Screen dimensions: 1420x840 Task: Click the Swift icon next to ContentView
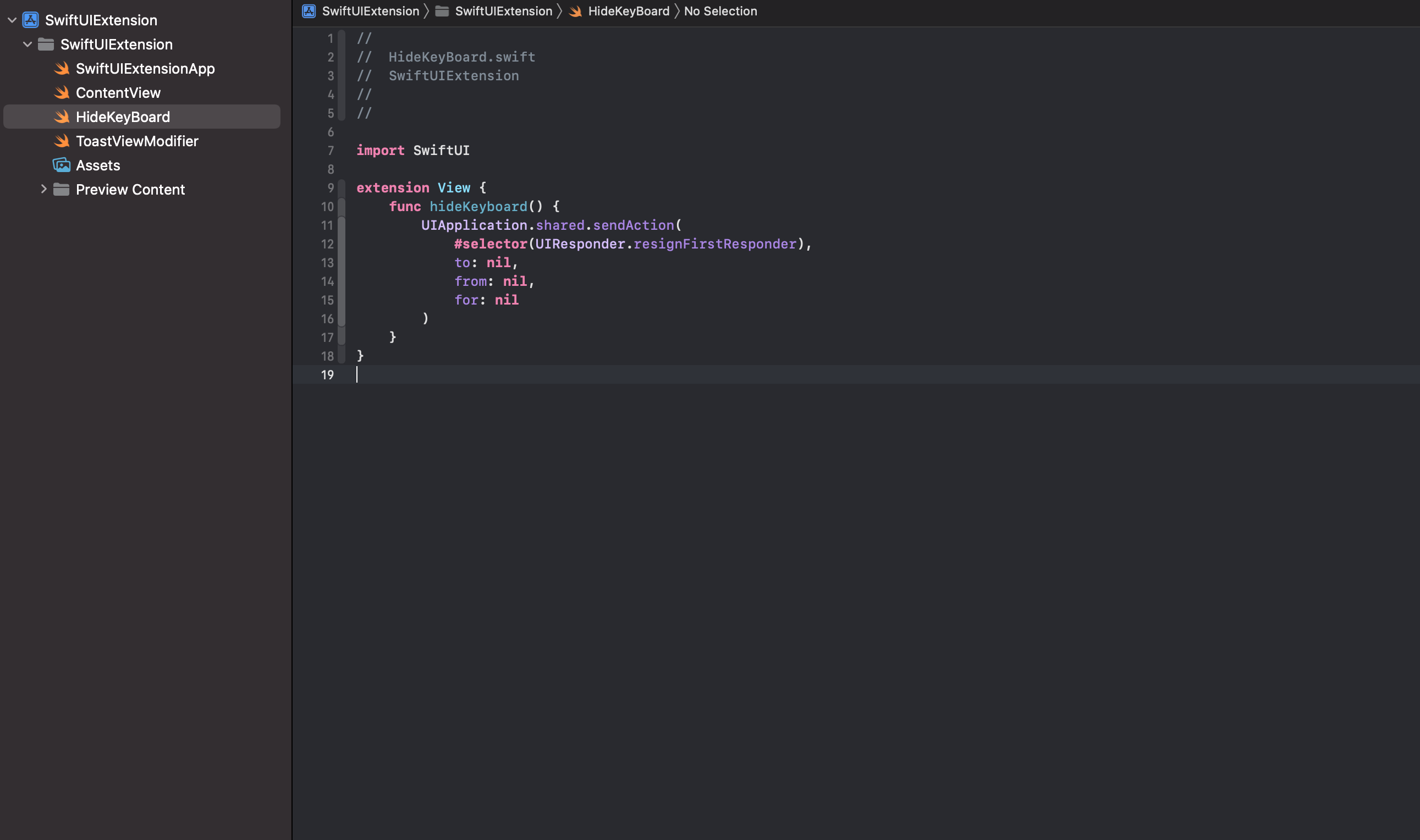pyautogui.click(x=62, y=93)
